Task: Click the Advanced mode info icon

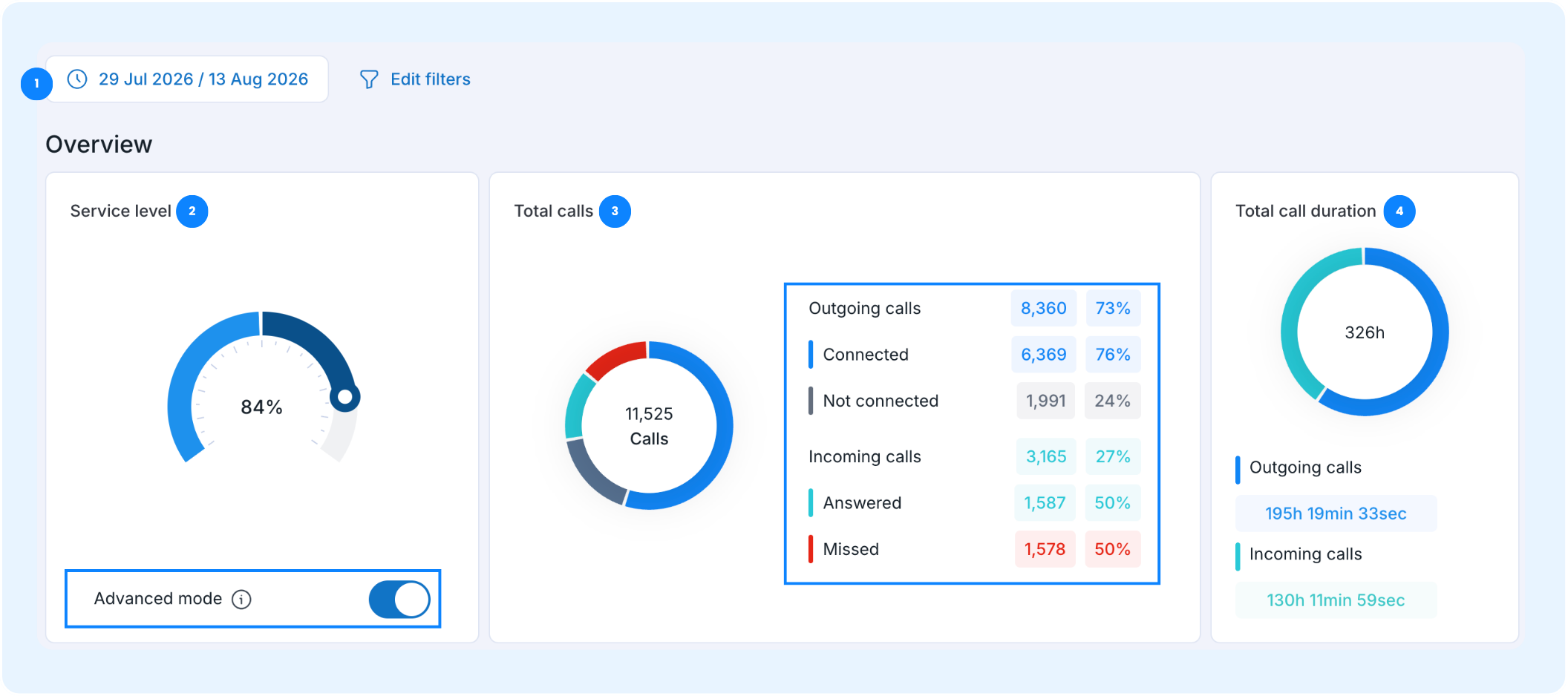Action: click(241, 600)
